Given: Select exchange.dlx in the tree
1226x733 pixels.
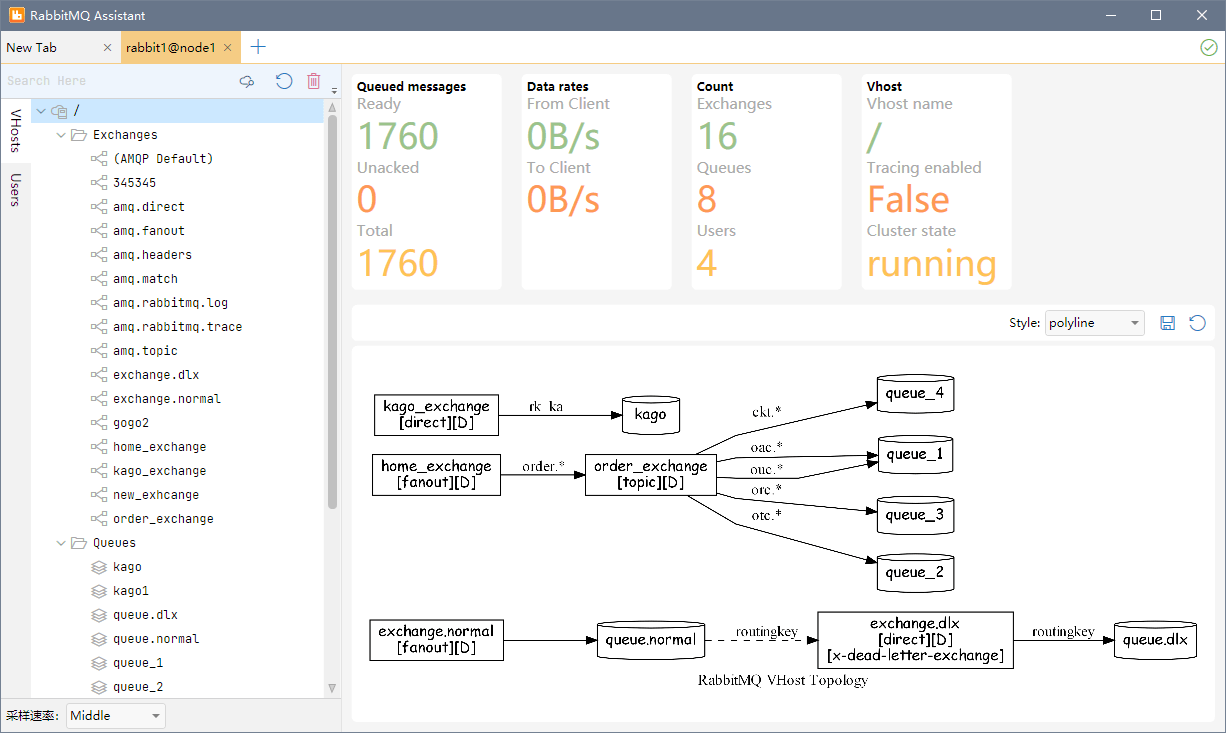Looking at the screenshot, I should pyautogui.click(x=156, y=375).
